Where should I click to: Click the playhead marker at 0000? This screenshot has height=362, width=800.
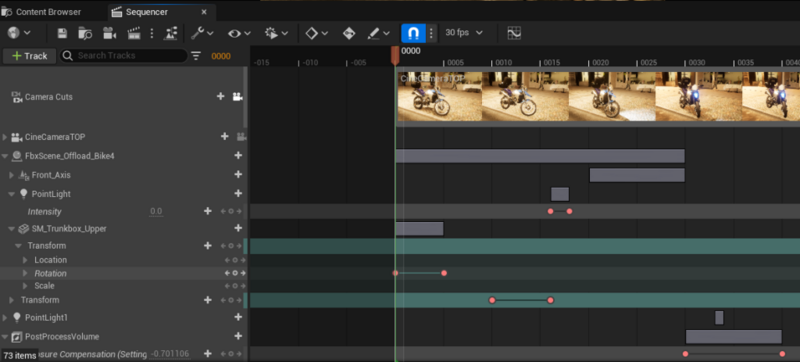click(395, 55)
